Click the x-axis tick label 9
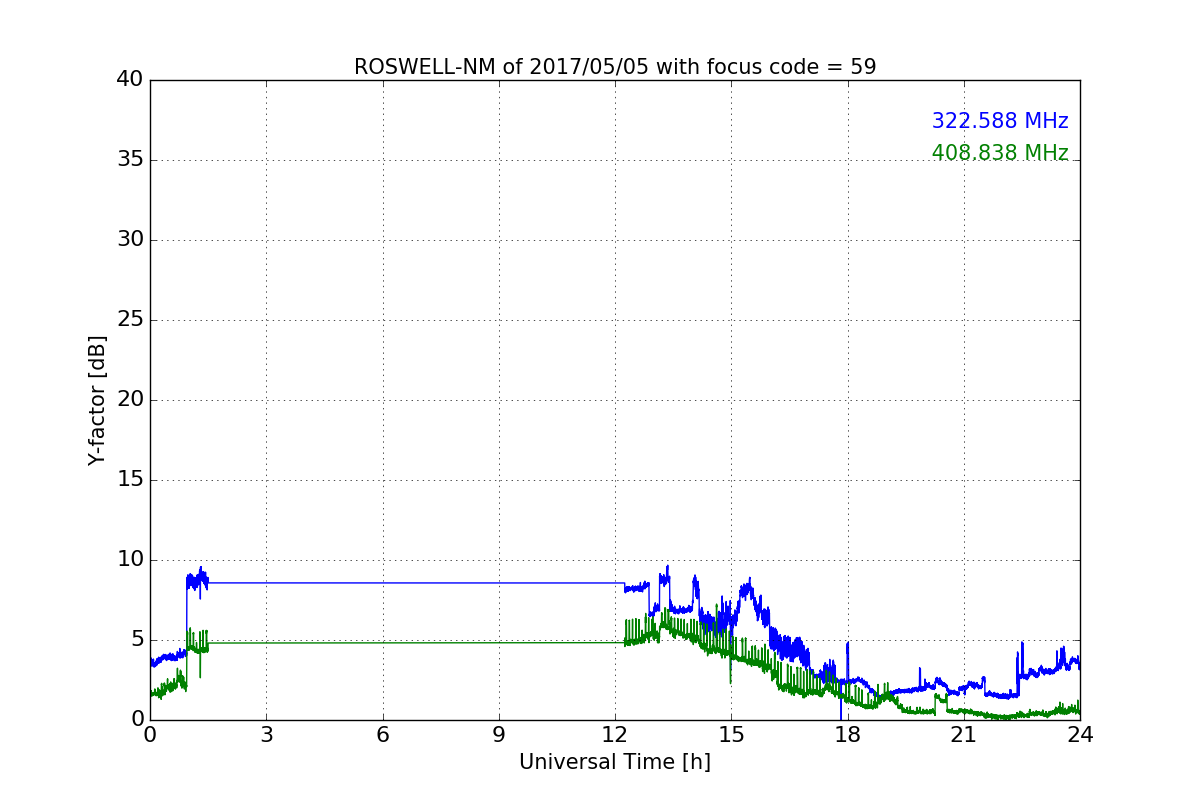Viewport: 1200px width, 800px height. pyautogui.click(x=499, y=735)
